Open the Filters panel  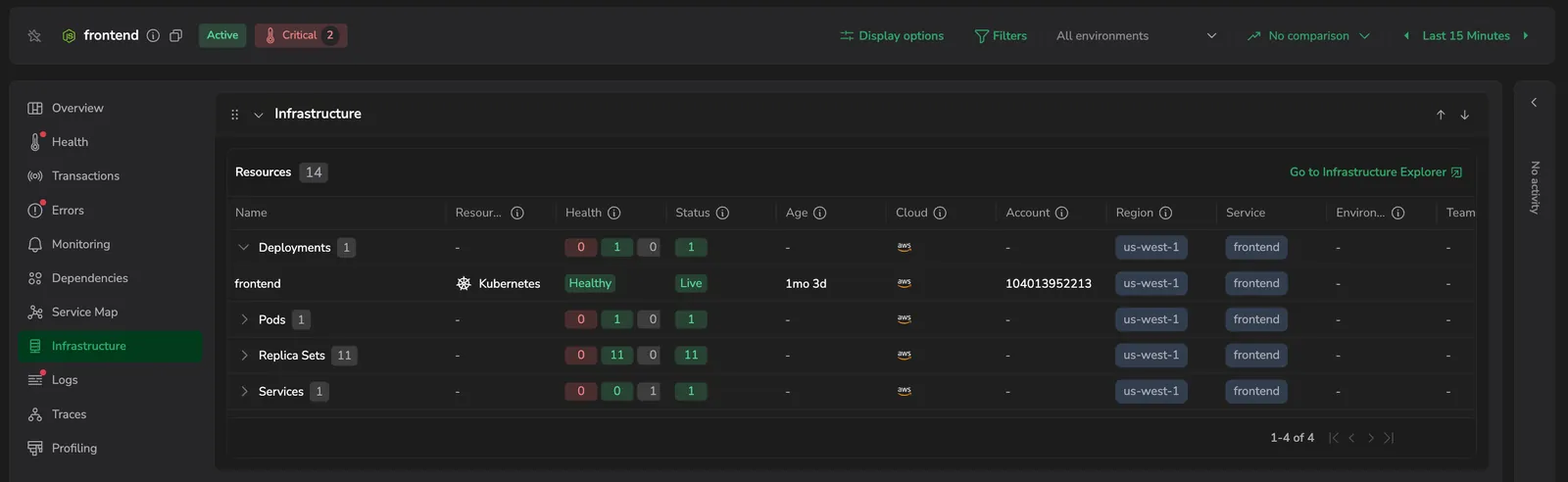[x=1001, y=35]
